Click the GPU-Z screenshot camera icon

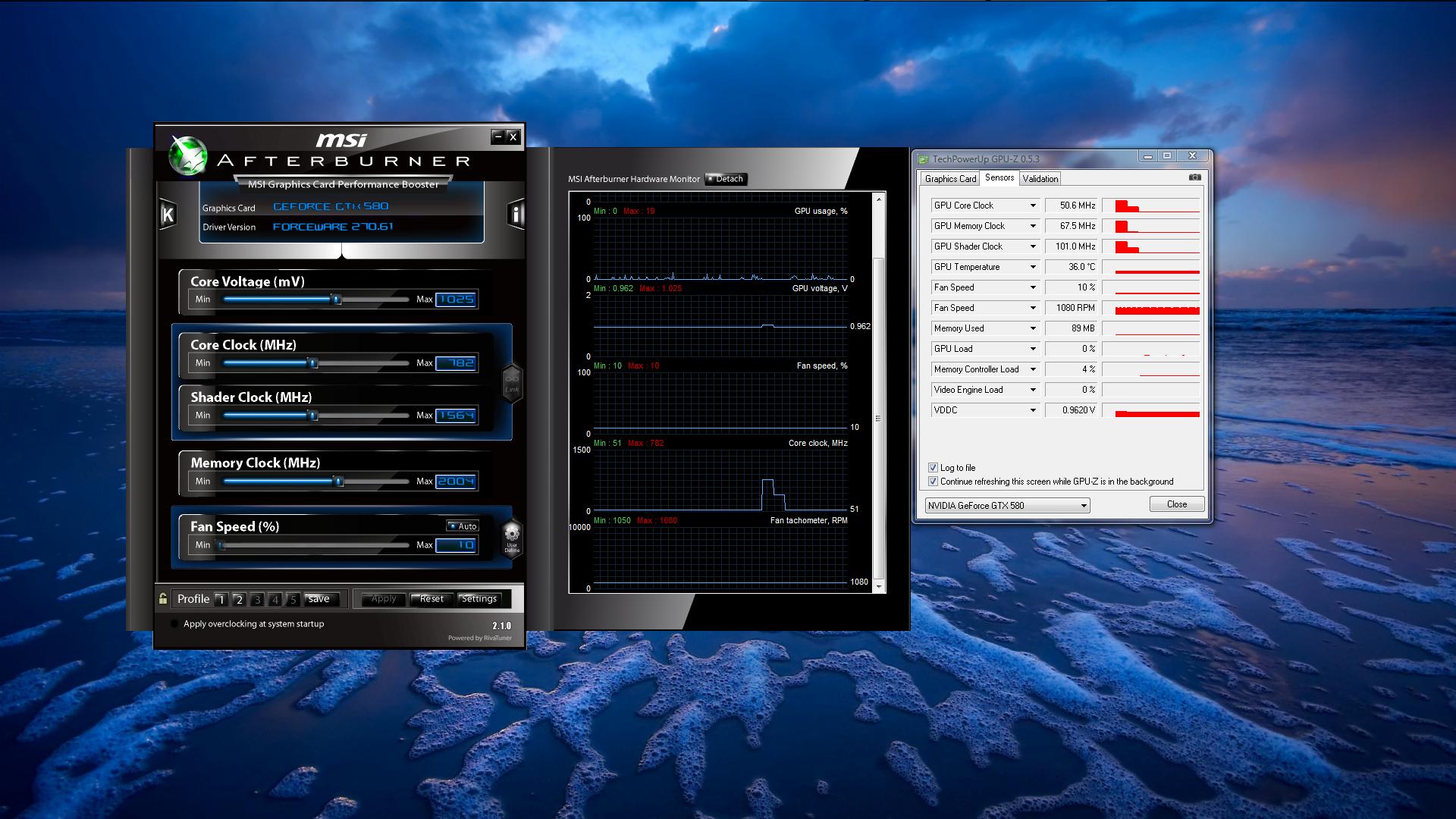coord(1194,177)
